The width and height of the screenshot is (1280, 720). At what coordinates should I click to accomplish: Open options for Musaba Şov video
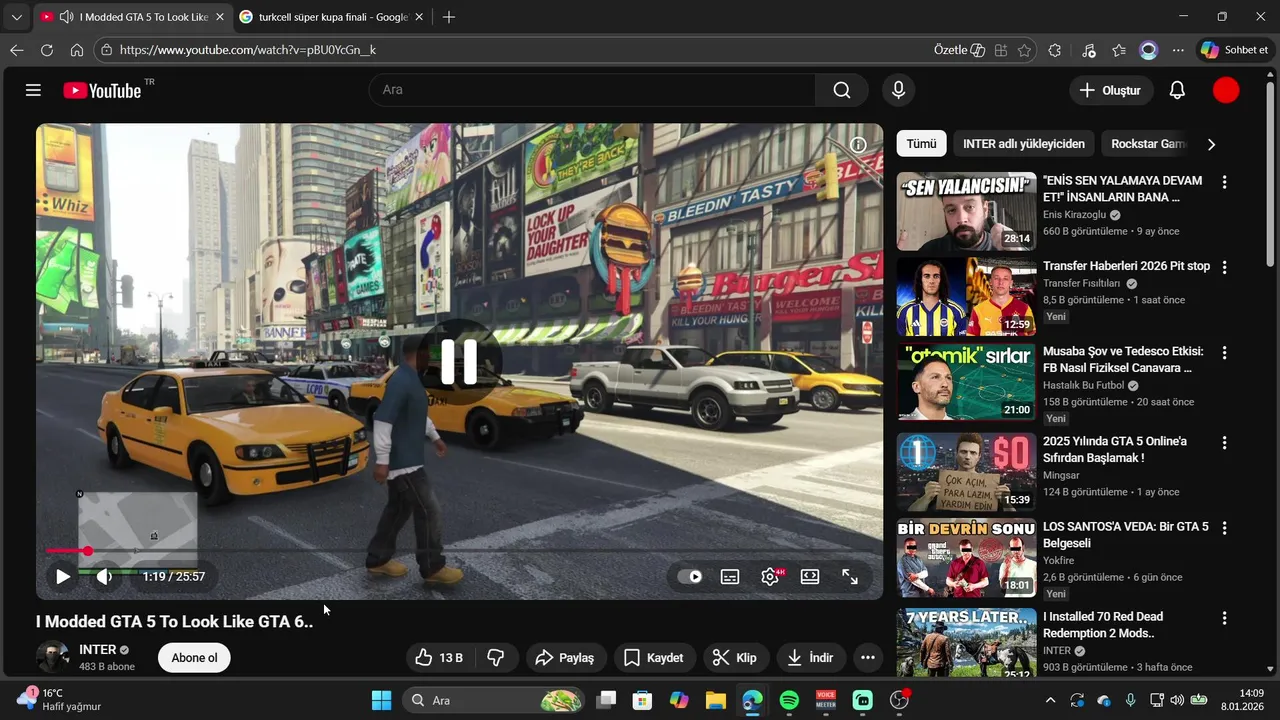tap(1224, 353)
